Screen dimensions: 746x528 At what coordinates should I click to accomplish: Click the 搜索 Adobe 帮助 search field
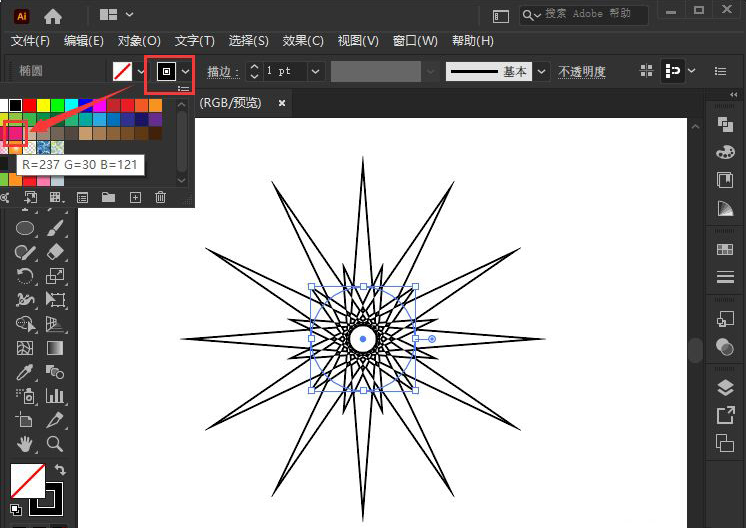point(583,15)
